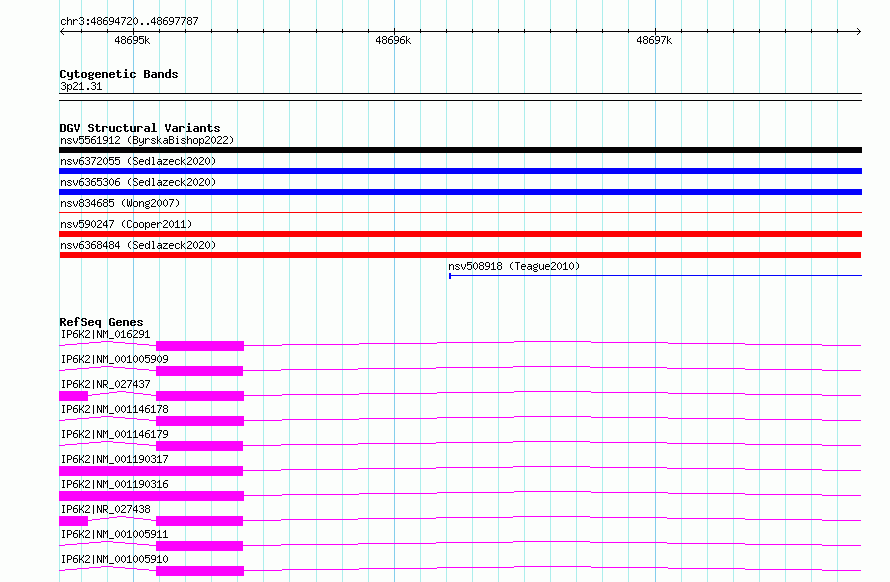Screen dimensions: 890x582
Task: Click the intron line of IP6K2|NM_001005910
Action: (552, 568)
